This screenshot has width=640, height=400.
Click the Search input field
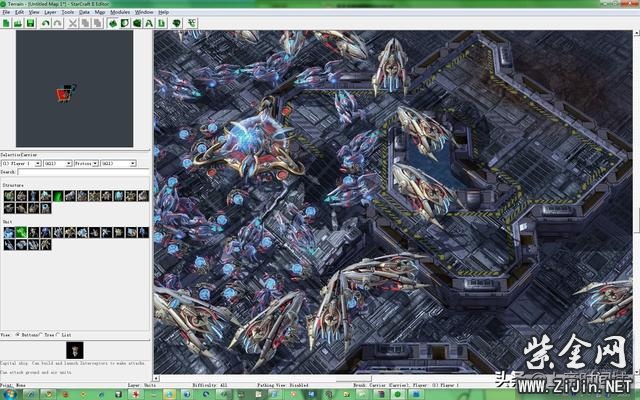point(83,172)
